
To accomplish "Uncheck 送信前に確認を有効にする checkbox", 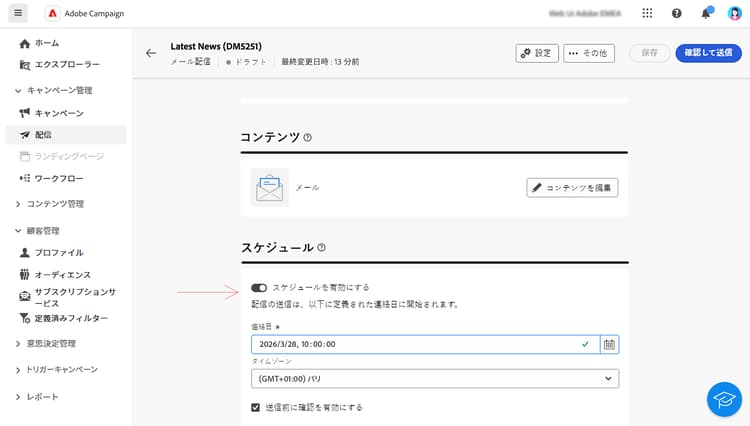I will point(255,407).
